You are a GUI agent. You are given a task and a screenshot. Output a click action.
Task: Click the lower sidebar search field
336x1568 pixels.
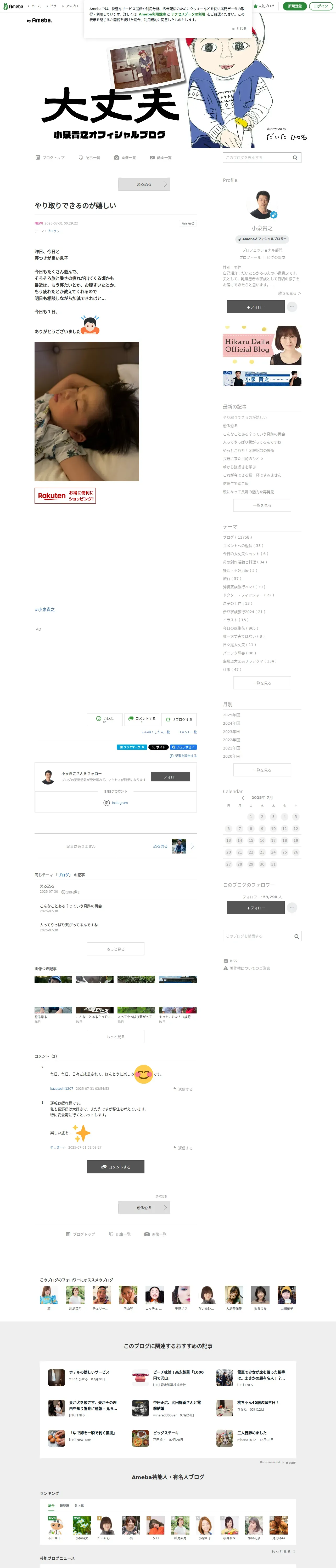click(x=257, y=936)
